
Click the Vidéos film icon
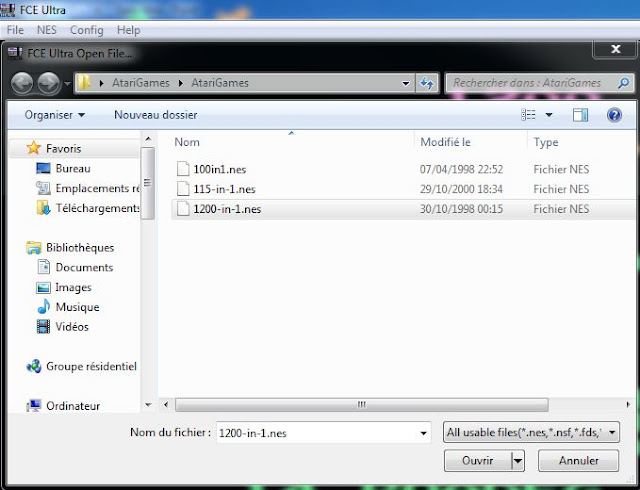(43, 327)
